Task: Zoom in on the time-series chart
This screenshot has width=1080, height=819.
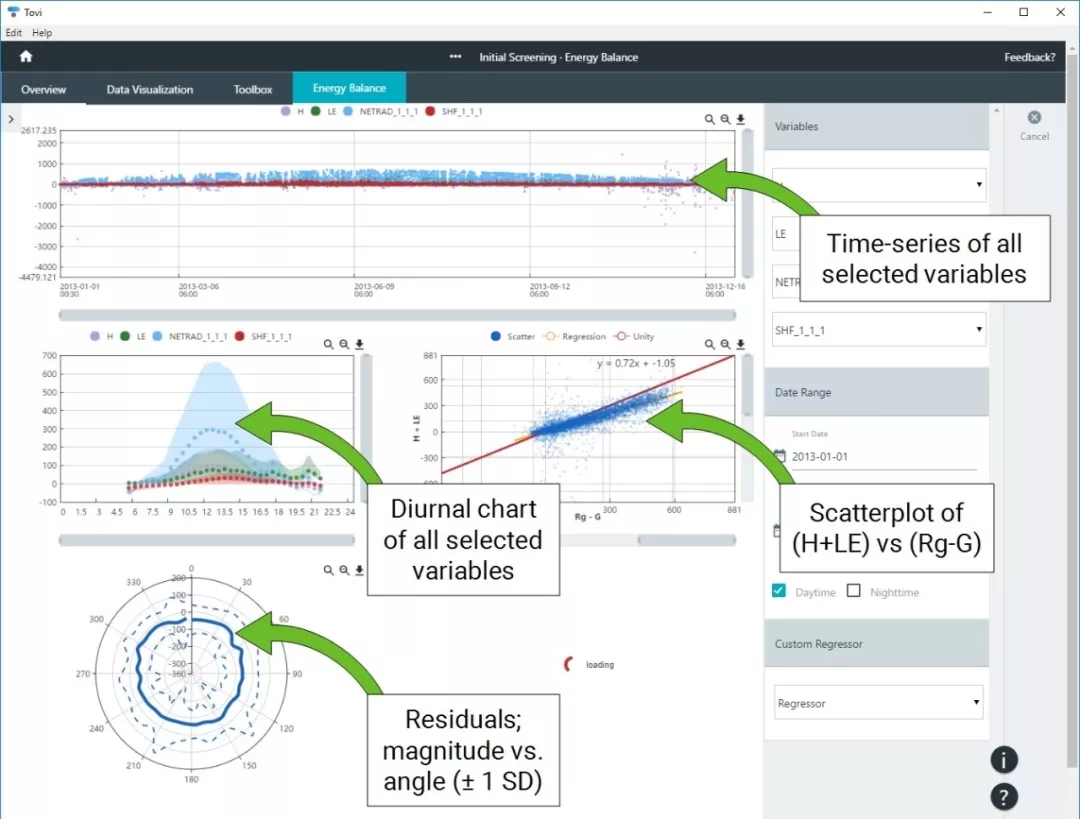Action: click(x=710, y=119)
